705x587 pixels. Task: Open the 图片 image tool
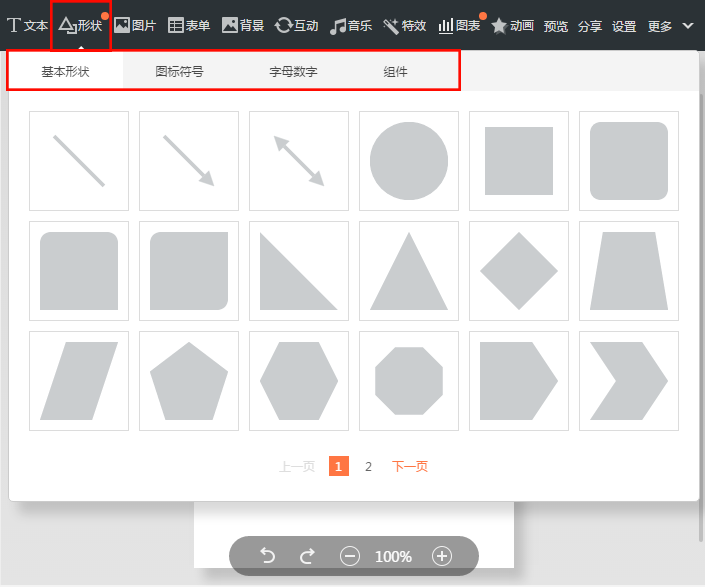pos(135,26)
